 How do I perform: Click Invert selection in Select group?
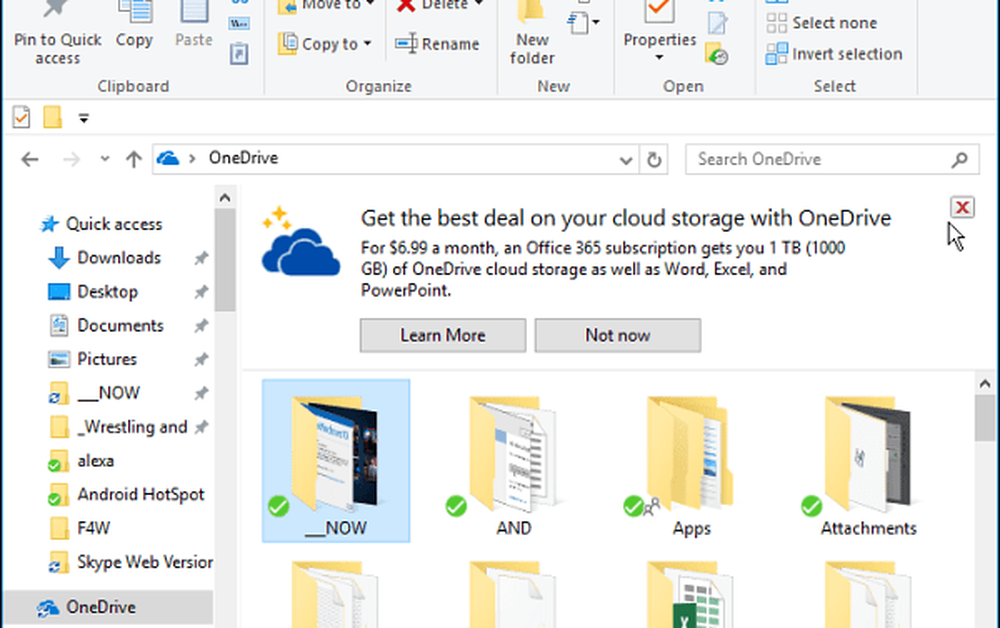click(x=834, y=54)
